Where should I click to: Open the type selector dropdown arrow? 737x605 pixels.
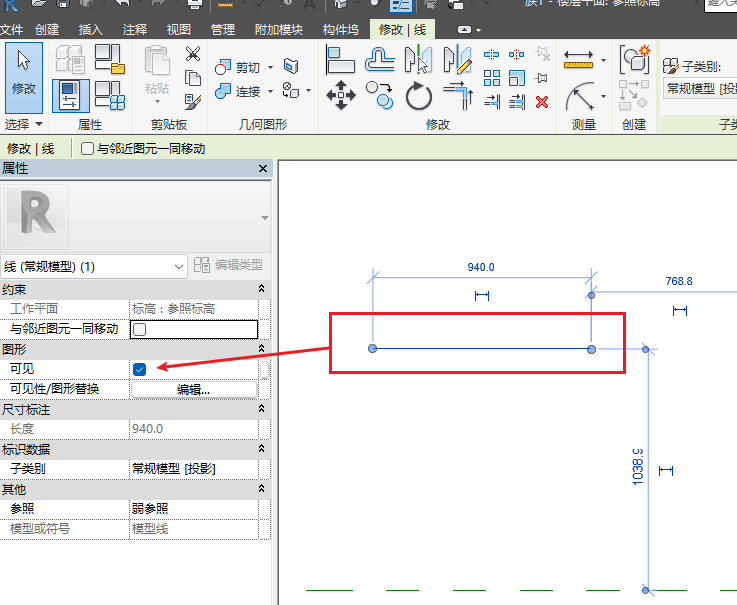[x=265, y=218]
